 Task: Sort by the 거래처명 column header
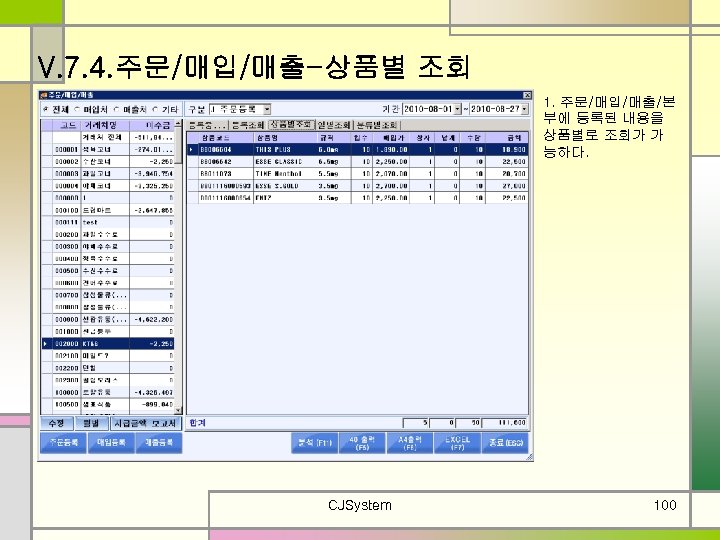pos(106,125)
